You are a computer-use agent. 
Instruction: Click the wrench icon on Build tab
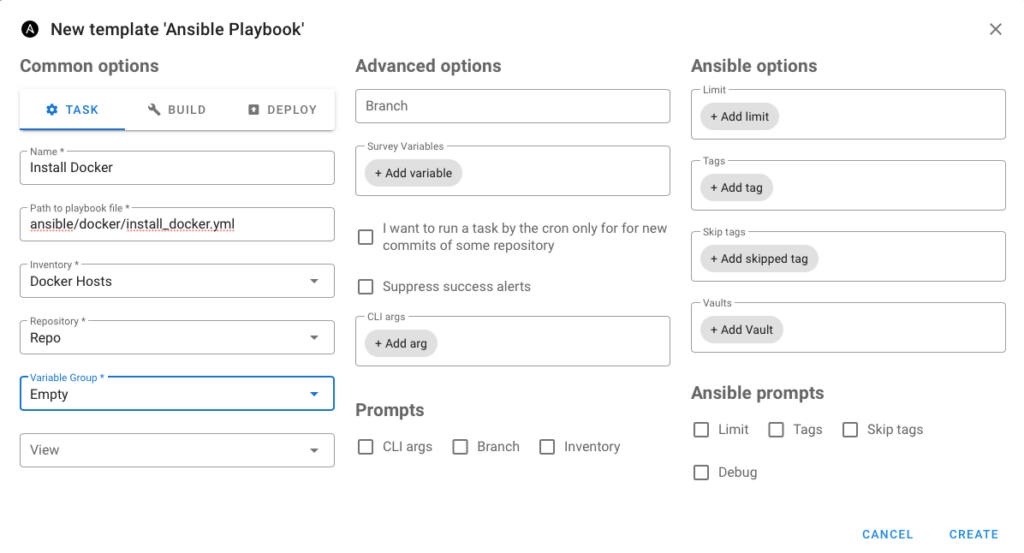pyautogui.click(x=154, y=110)
